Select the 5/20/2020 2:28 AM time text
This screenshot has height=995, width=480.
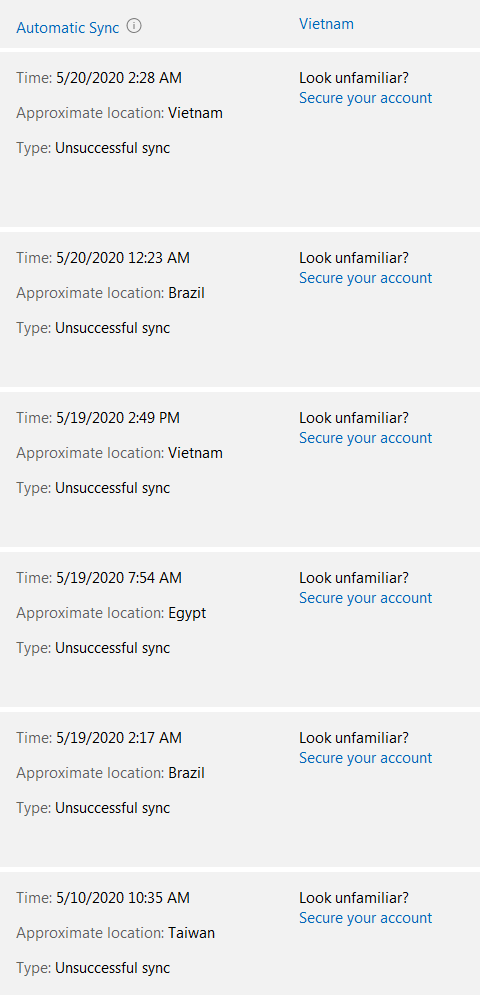[119, 78]
